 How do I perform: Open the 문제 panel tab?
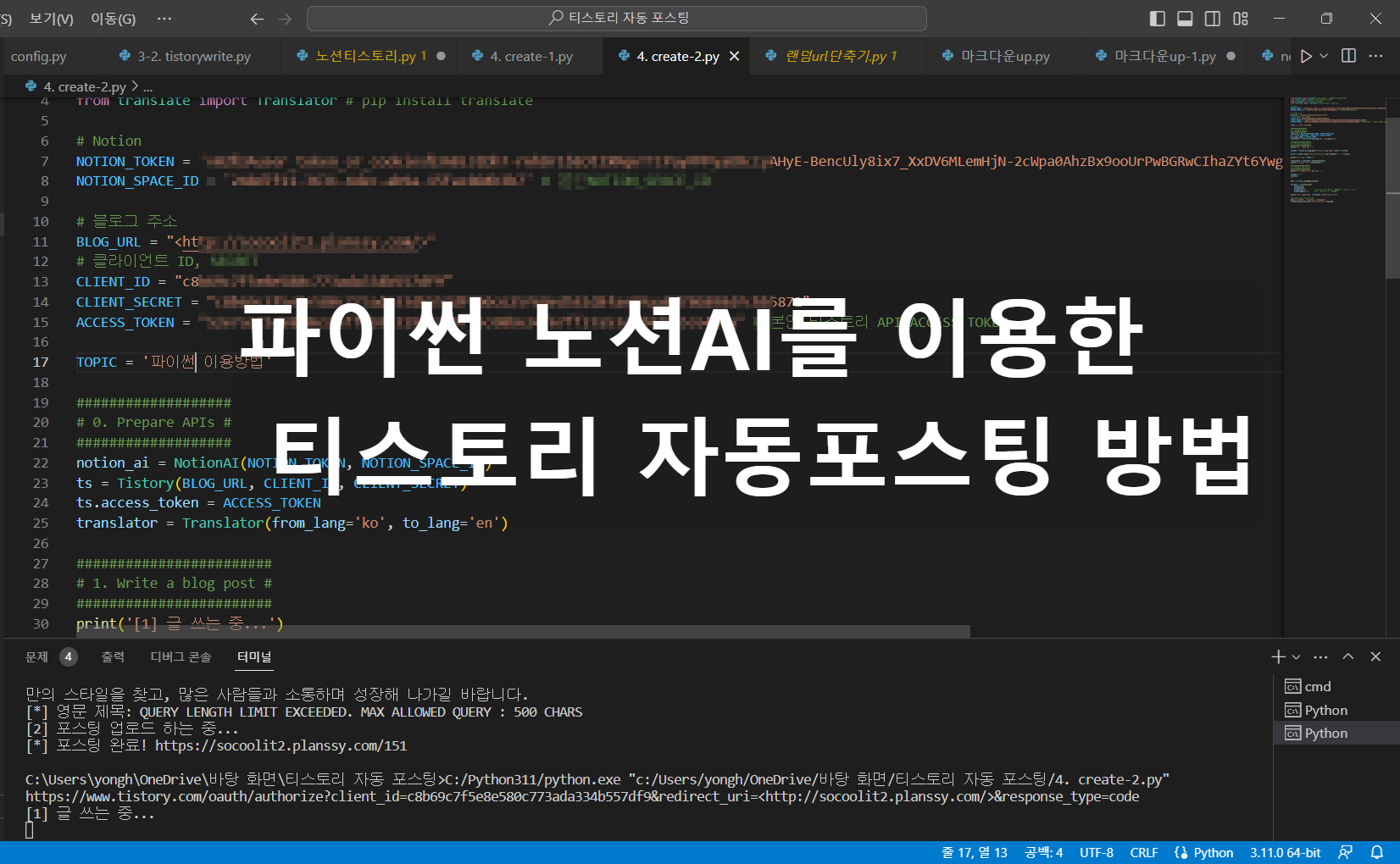pyautogui.click(x=37, y=656)
